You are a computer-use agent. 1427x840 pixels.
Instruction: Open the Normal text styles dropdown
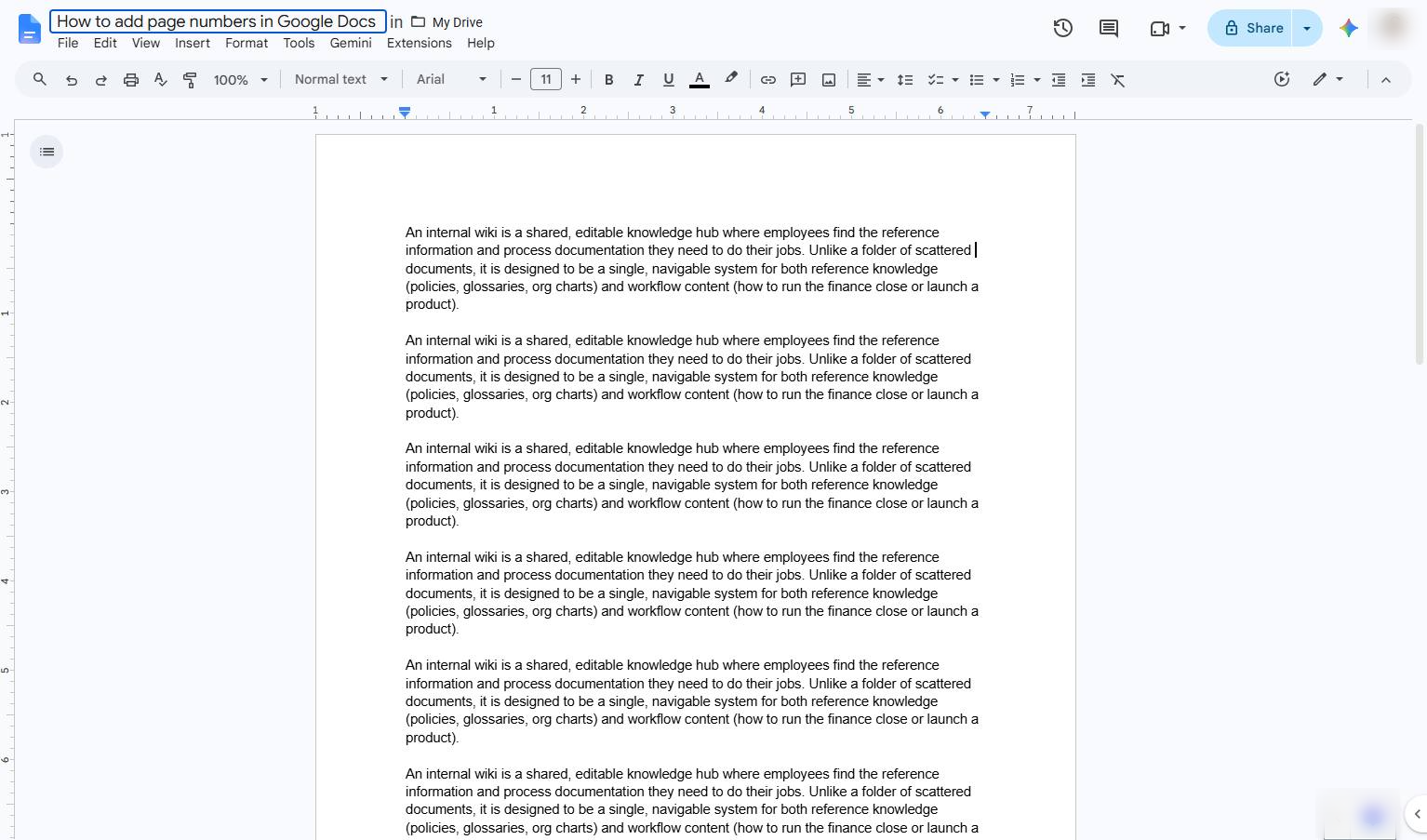[x=340, y=80]
